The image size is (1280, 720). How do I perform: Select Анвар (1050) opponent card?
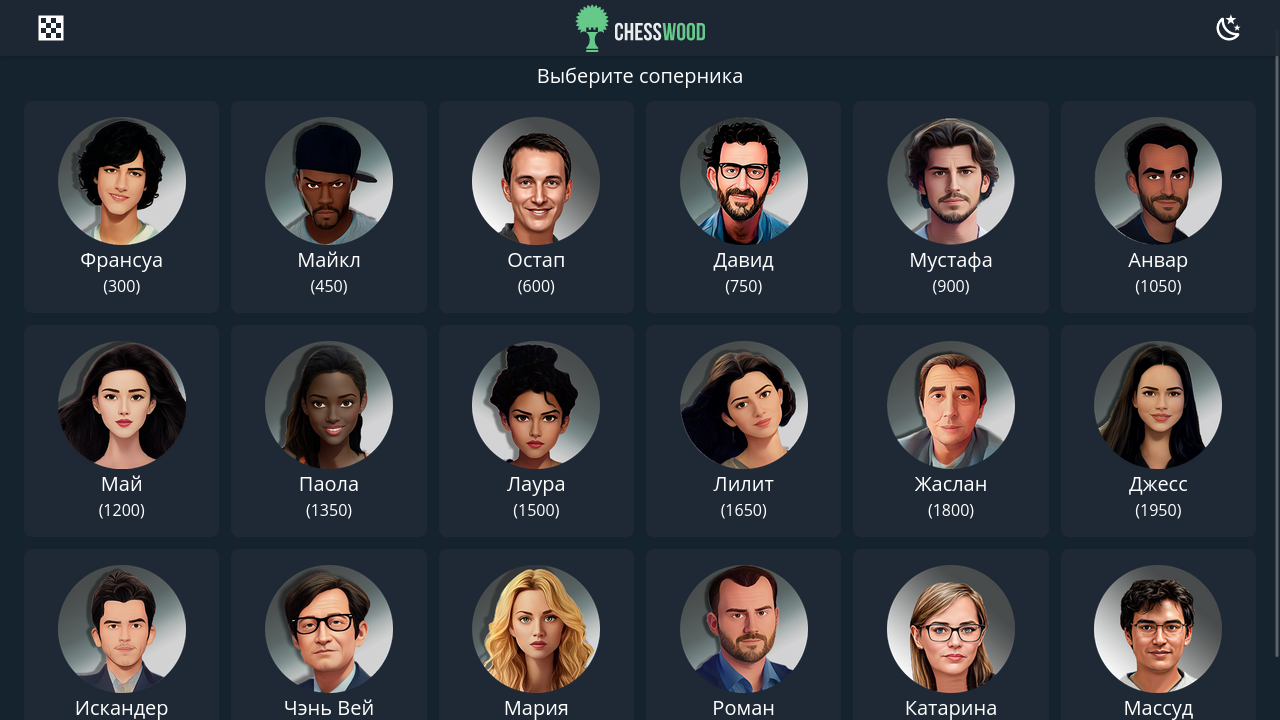pos(1158,207)
